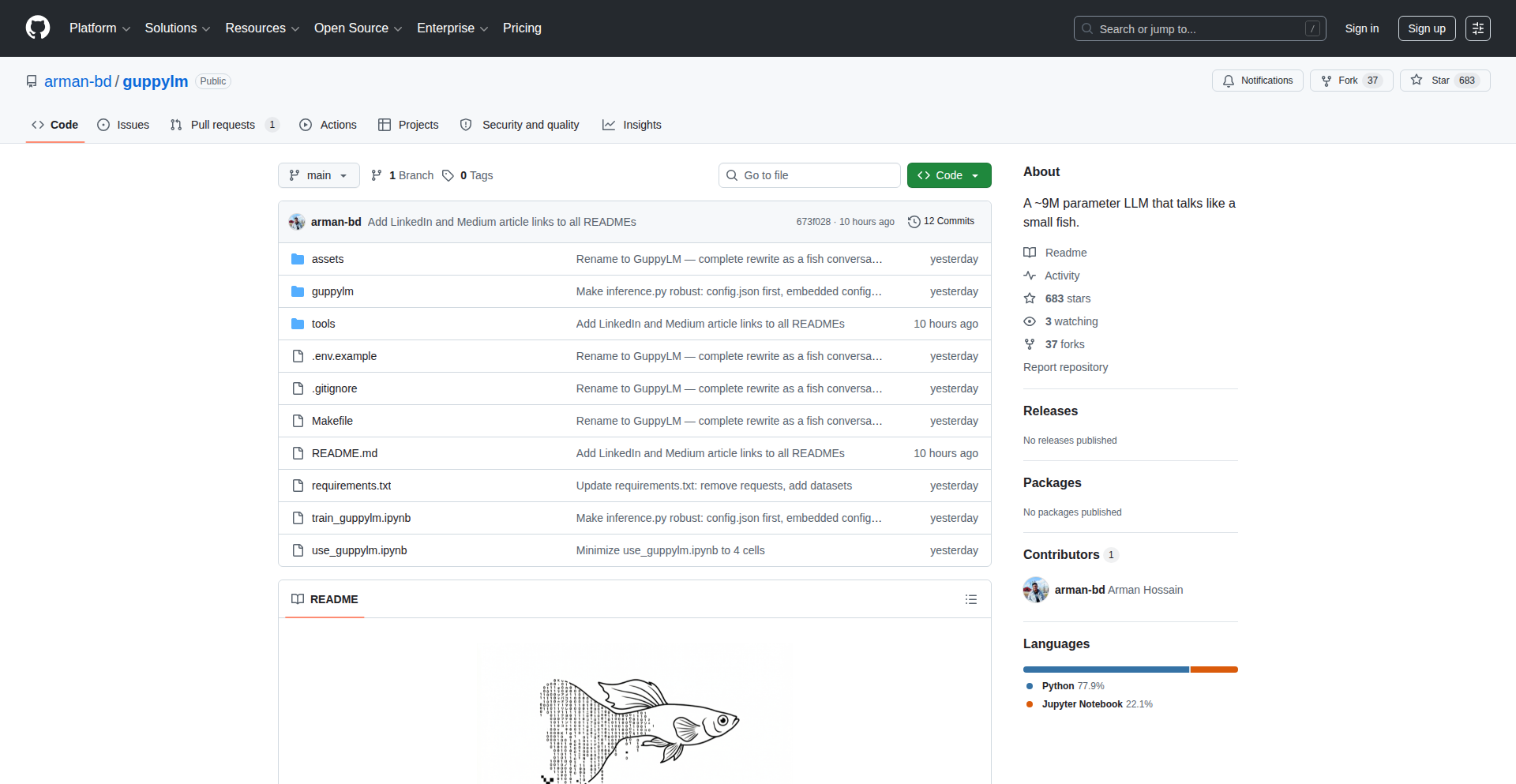This screenshot has width=1516, height=784.
Task: Click the tags icon next to 0 Tags
Action: (448, 175)
